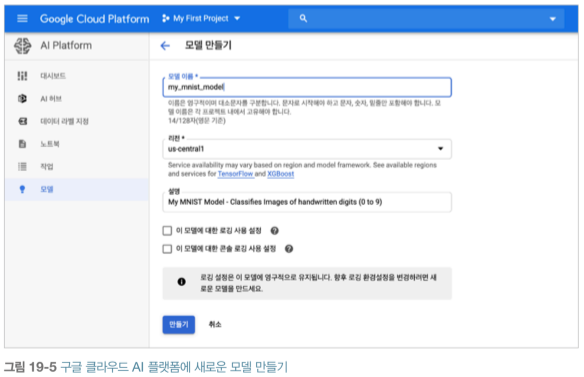This screenshot has width=584, height=377.
Task: Click the 만들기 create button
Action: pos(179,324)
